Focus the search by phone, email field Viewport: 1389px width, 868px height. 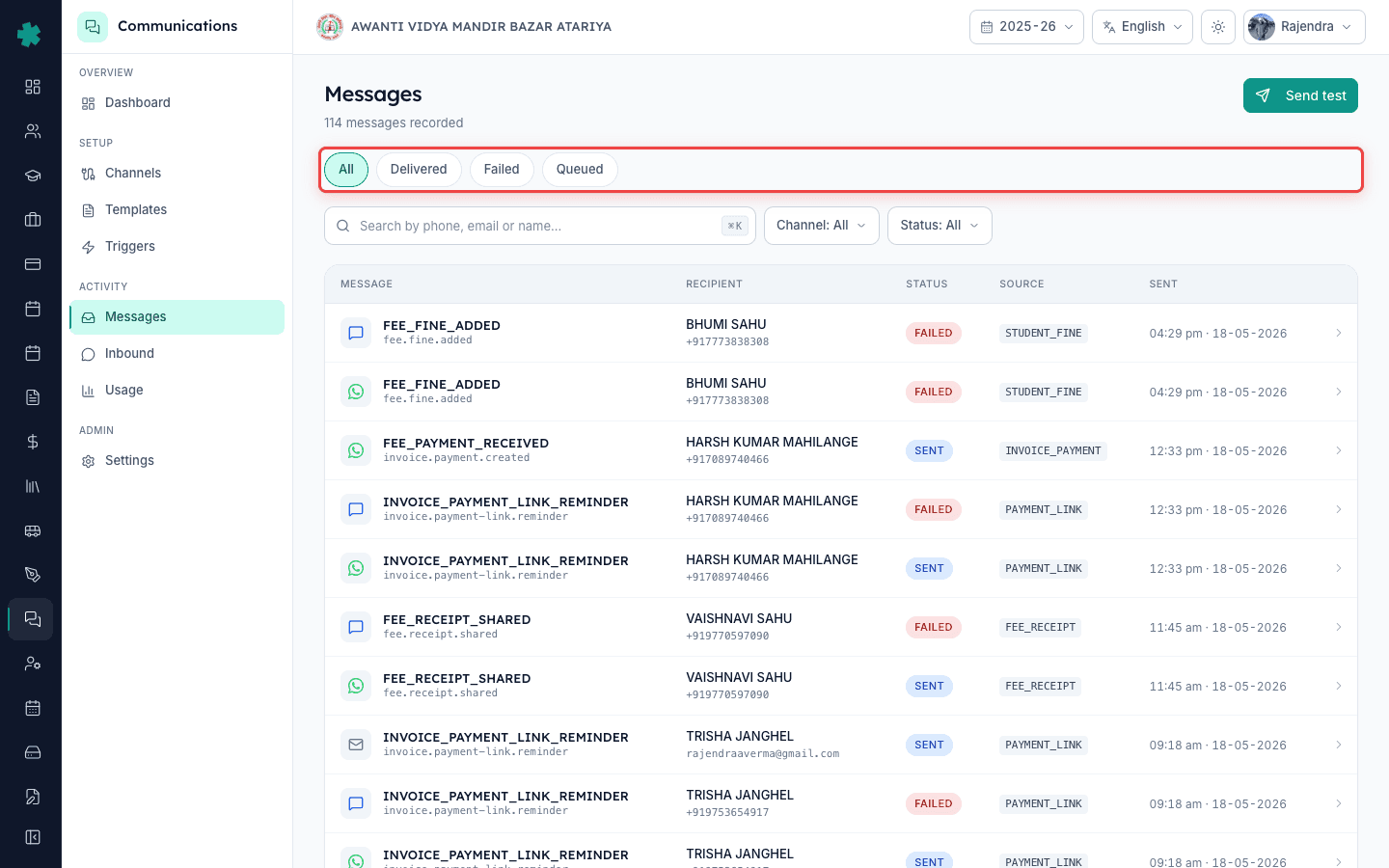click(540, 226)
